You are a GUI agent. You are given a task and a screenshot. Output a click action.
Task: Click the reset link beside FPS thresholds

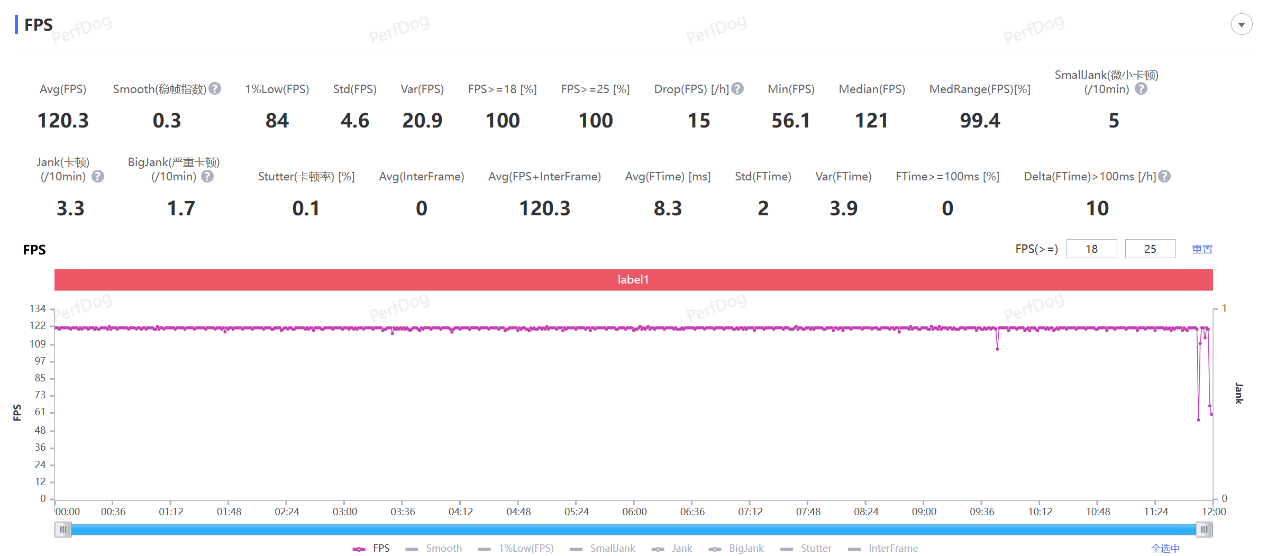(x=1201, y=249)
